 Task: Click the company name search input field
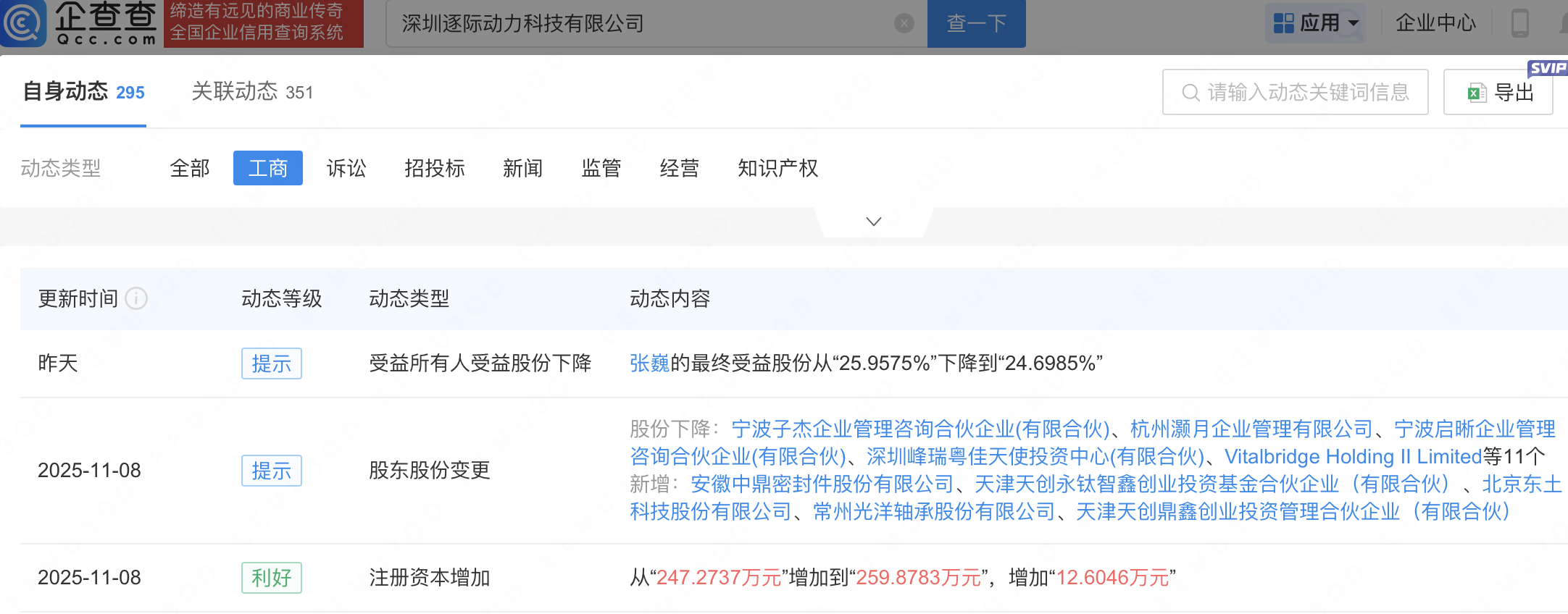click(645, 24)
